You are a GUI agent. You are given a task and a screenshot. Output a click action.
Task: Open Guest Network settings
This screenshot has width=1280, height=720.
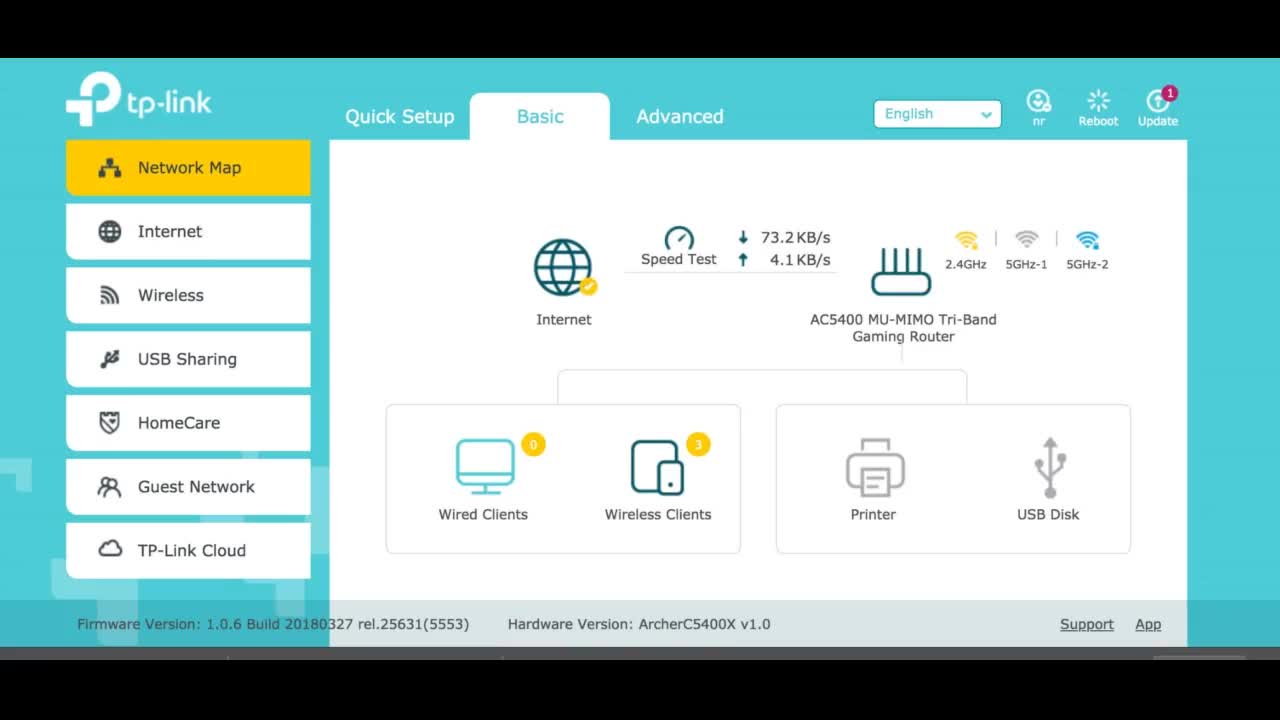point(188,487)
